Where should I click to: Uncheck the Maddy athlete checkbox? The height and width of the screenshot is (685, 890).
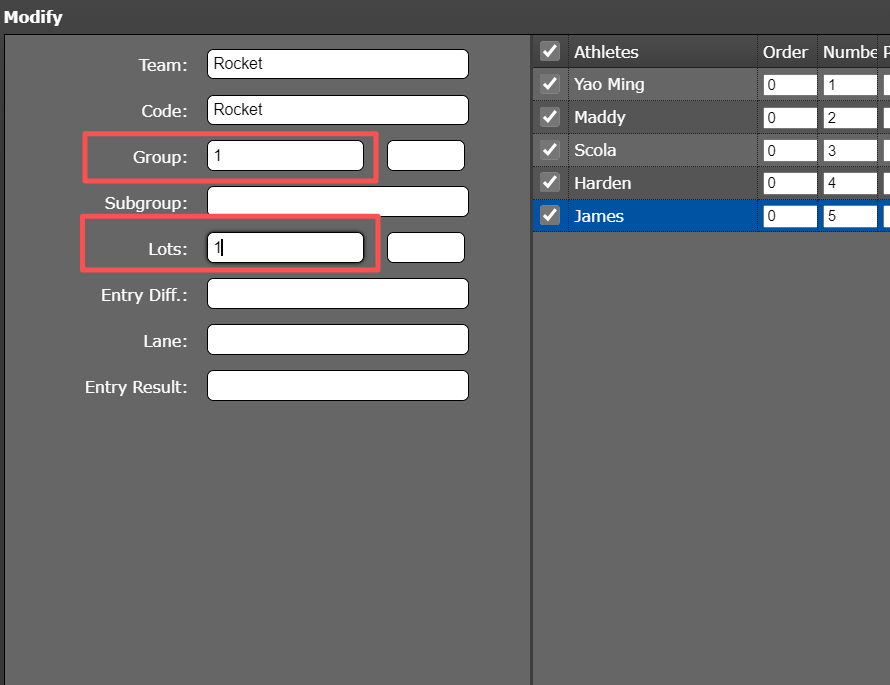click(x=549, y=118)
